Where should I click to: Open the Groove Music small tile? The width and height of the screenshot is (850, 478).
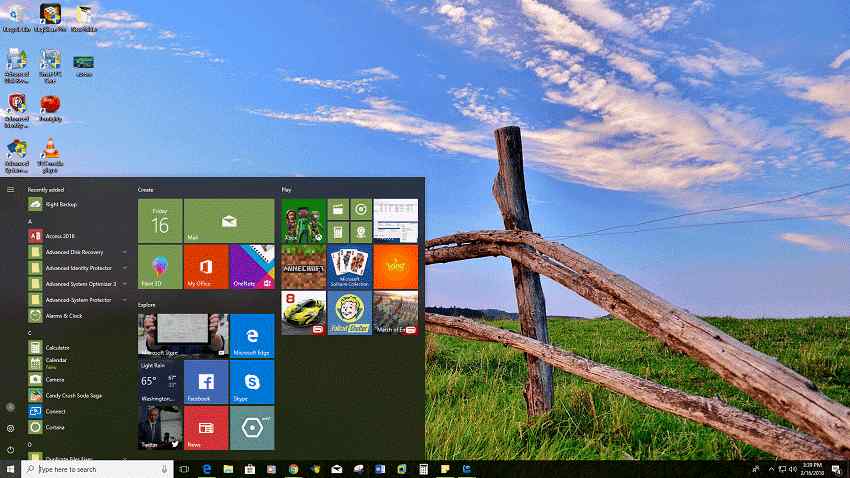tap(361, 209)
